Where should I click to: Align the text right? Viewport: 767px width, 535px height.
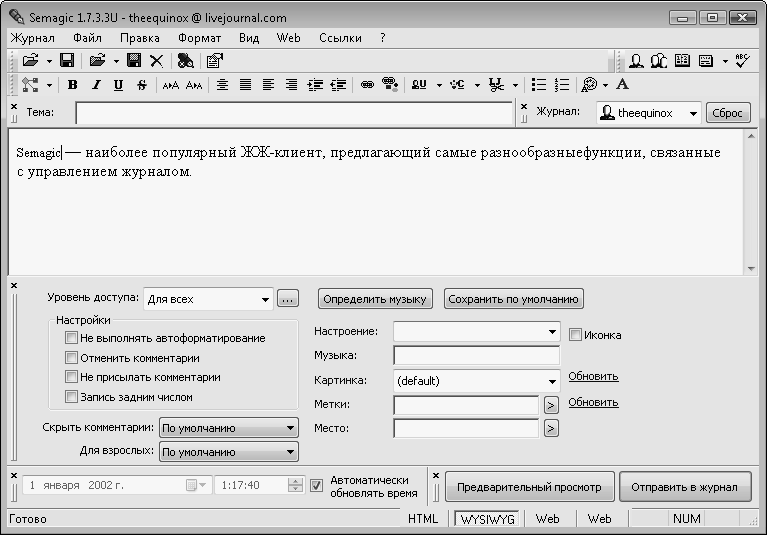click(x=291, y=85)
